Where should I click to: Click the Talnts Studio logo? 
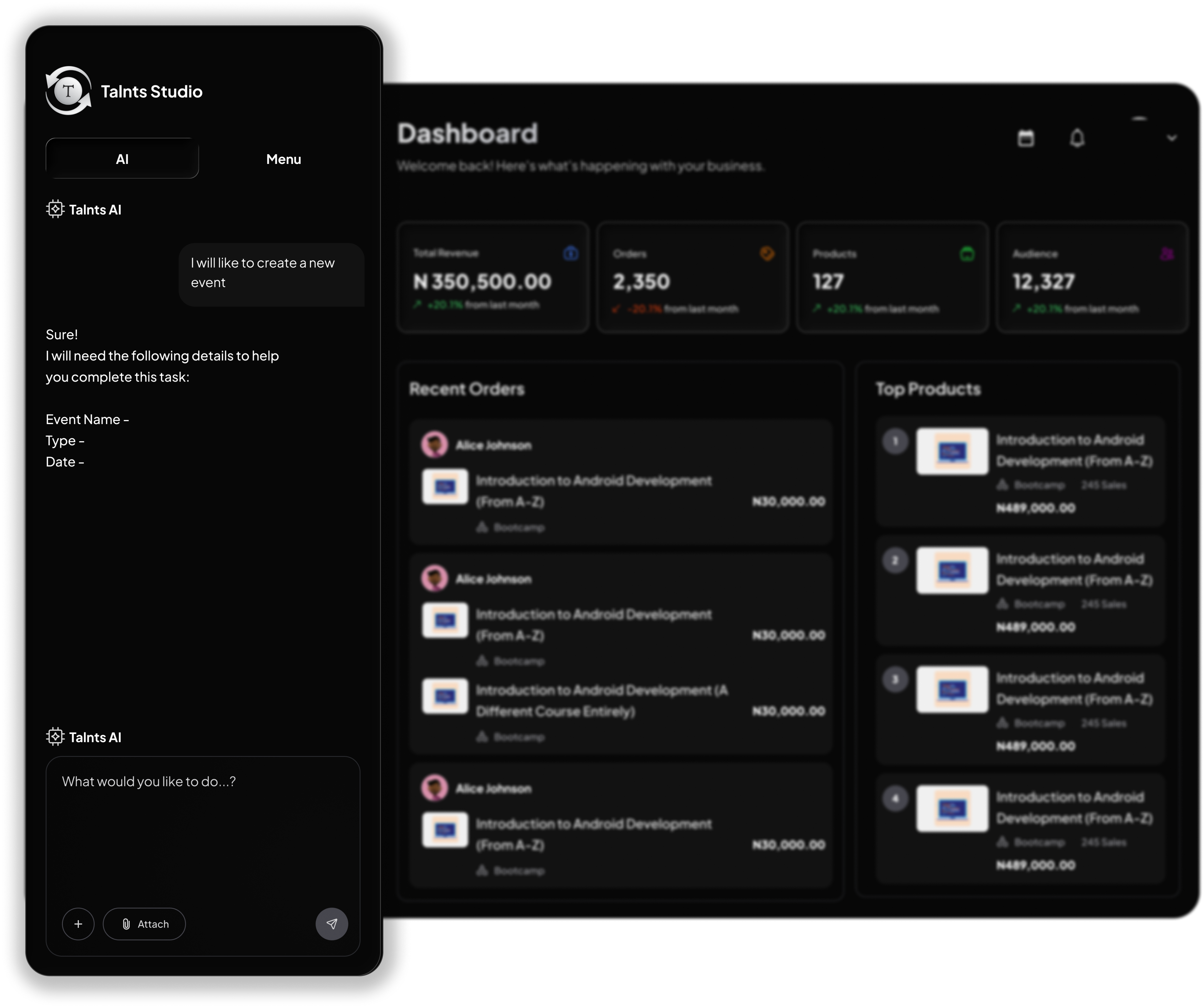click(68, 90)
